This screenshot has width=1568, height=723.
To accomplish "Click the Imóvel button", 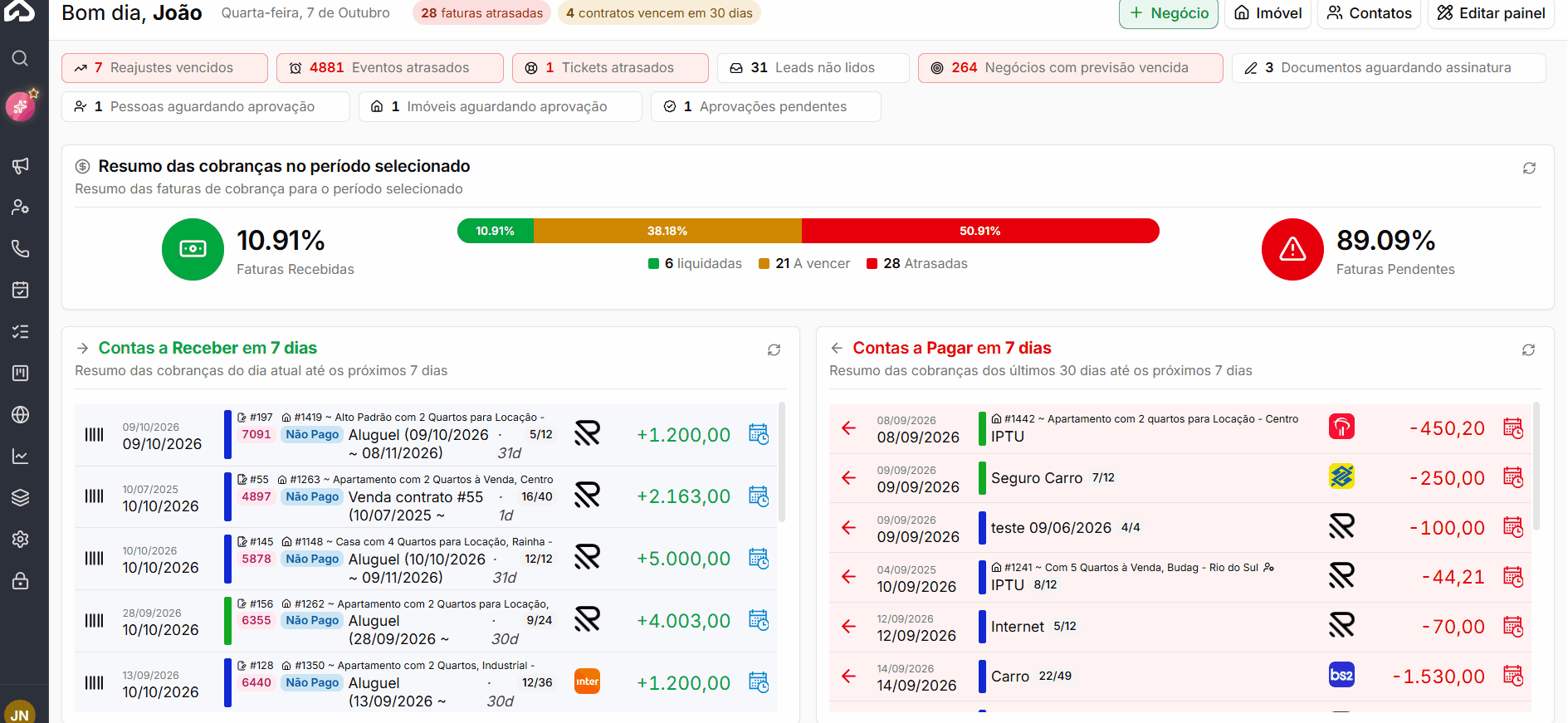I will (x=1268, y=13).
